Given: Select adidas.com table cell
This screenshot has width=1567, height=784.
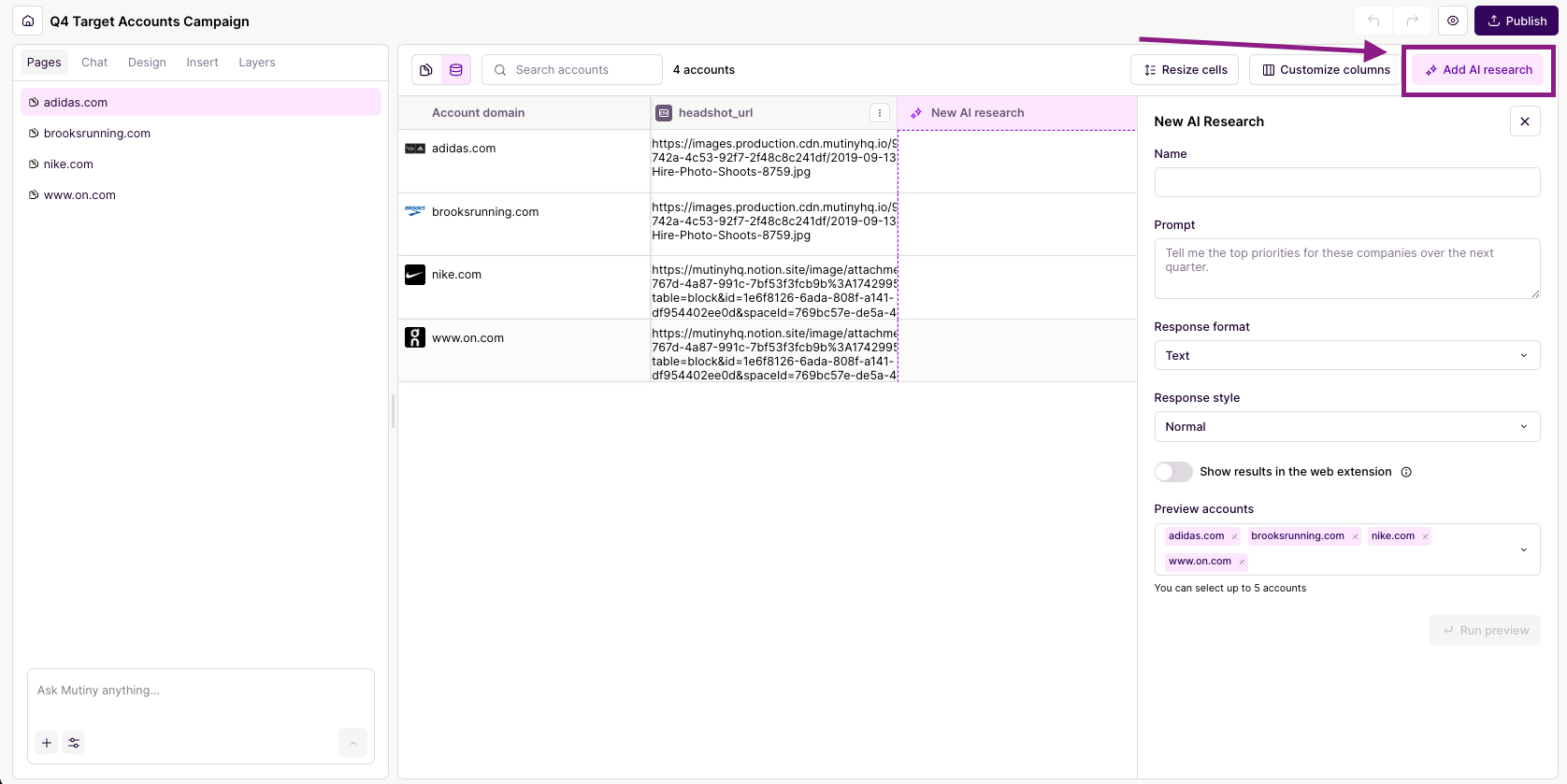Looking at the screenshot, I should click(524, 161).
